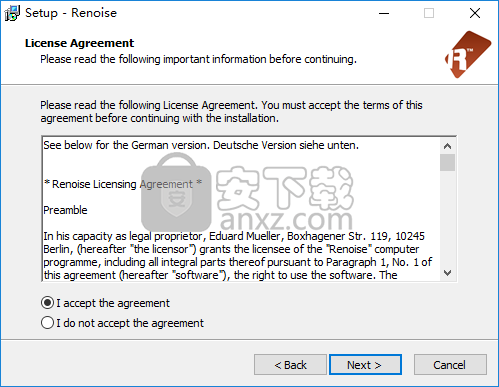Click the license scrollbar down arrow
Screen dimensions: 499x387
tap(447, 273)
